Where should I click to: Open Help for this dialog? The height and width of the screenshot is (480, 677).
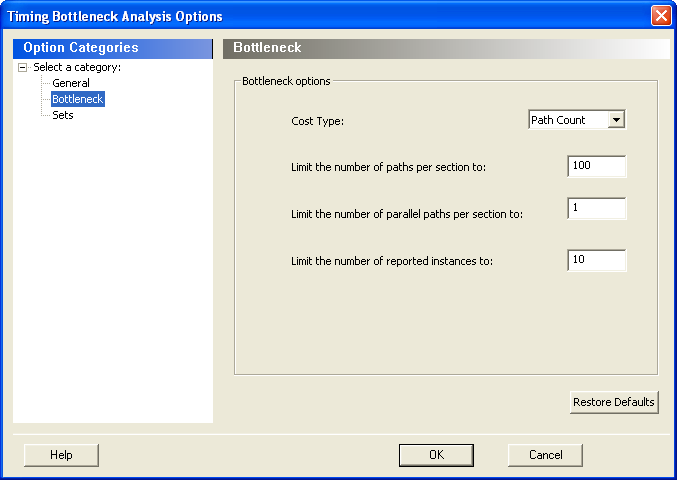(x=61, y=455)
